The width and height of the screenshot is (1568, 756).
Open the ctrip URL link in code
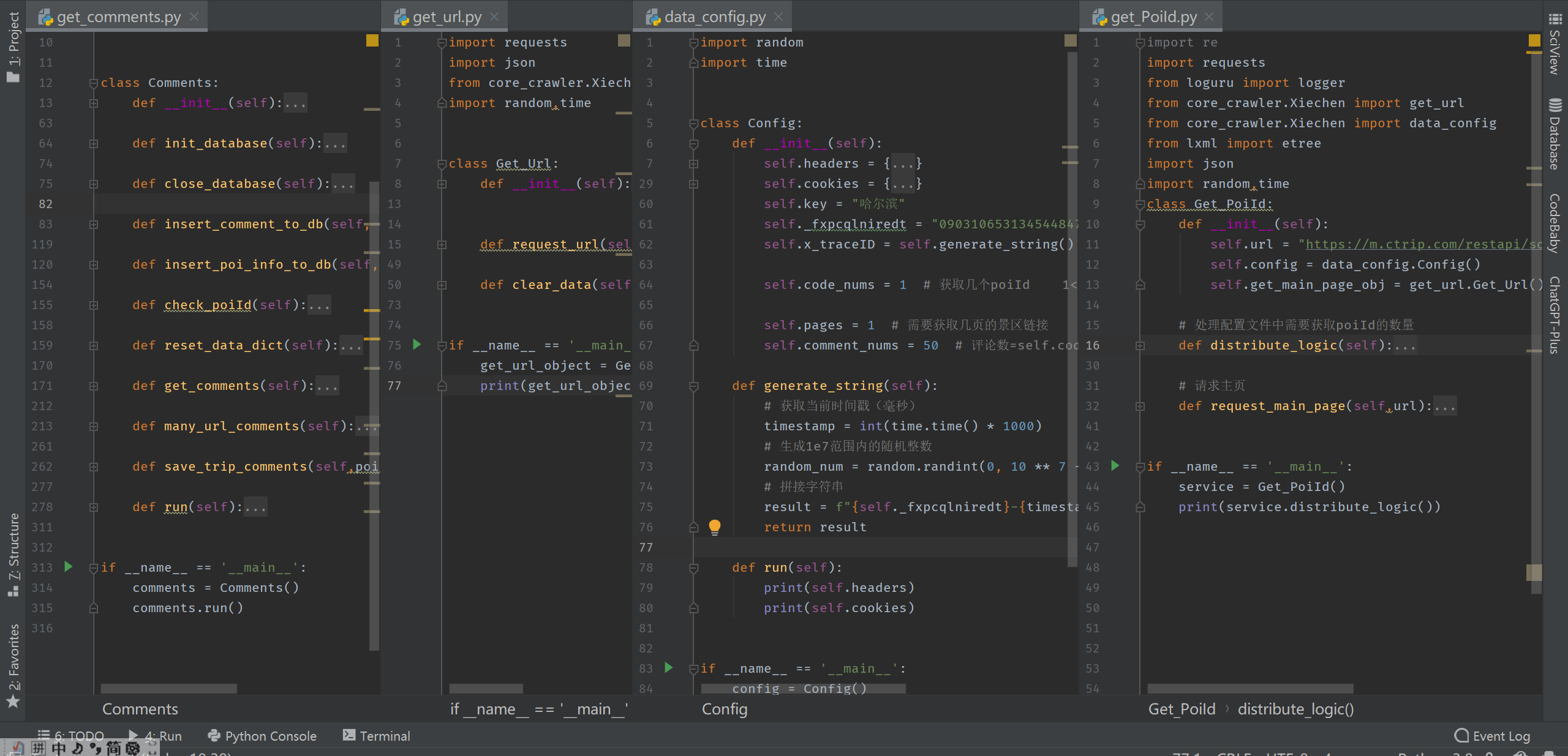point(1423,244)
